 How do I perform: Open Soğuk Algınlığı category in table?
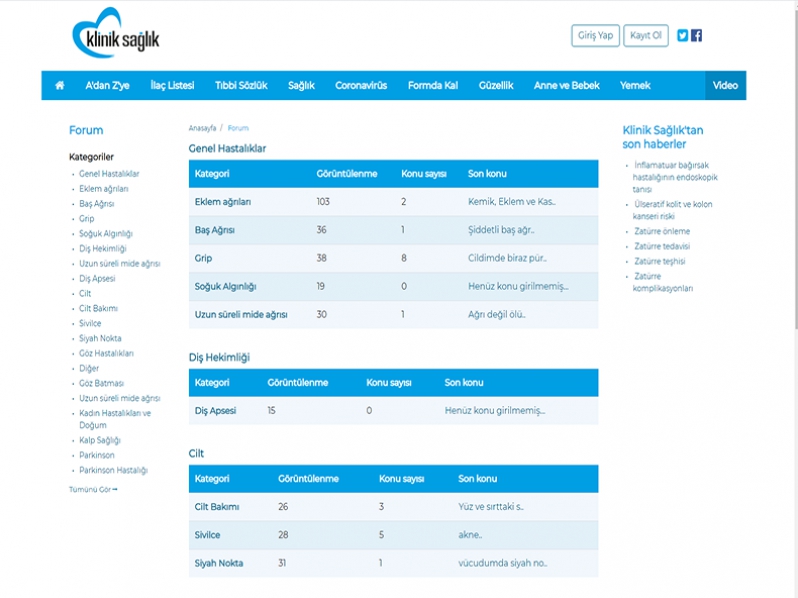tap(225, 287)
